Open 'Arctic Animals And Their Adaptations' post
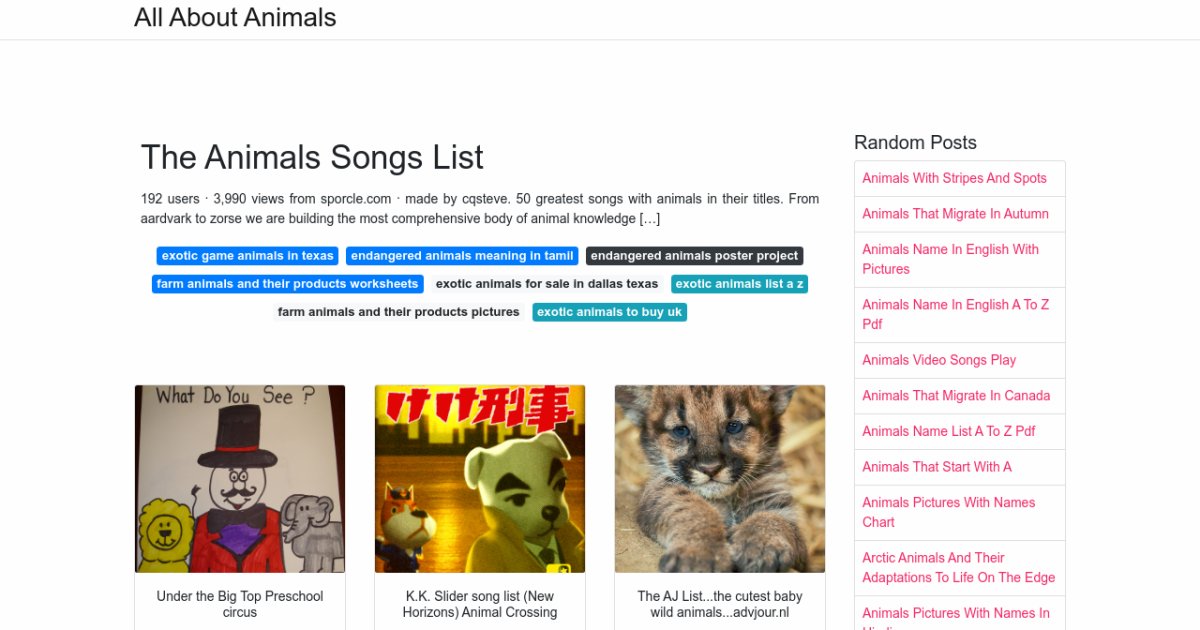The width and height of the screenshot is (1200, 630). tap(958, 567)
